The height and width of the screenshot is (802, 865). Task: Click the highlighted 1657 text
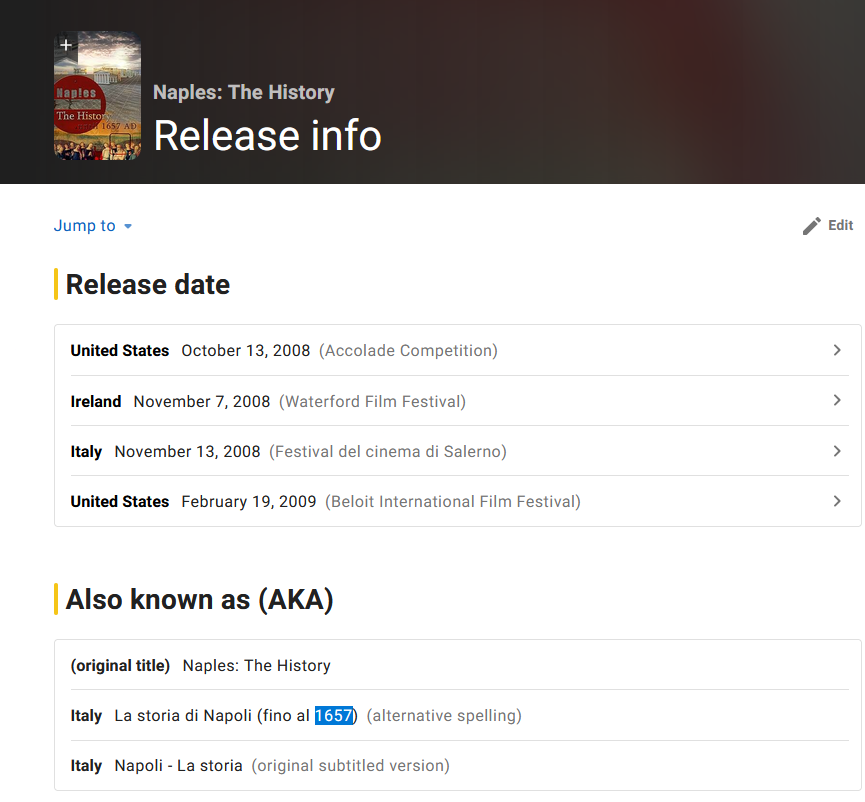[x=334, y=716]
